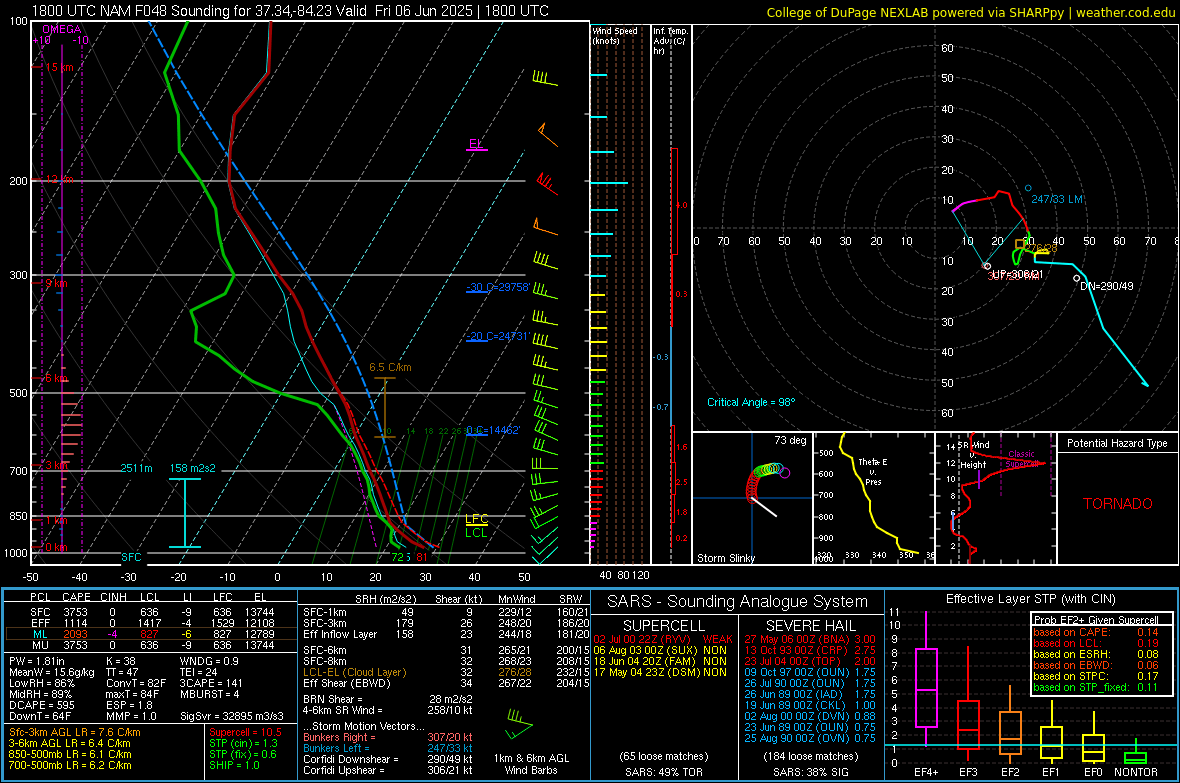Click the Eff Inflow Layer row
The height and width of the screenshot is (783, 1180).
pos(446,634)
